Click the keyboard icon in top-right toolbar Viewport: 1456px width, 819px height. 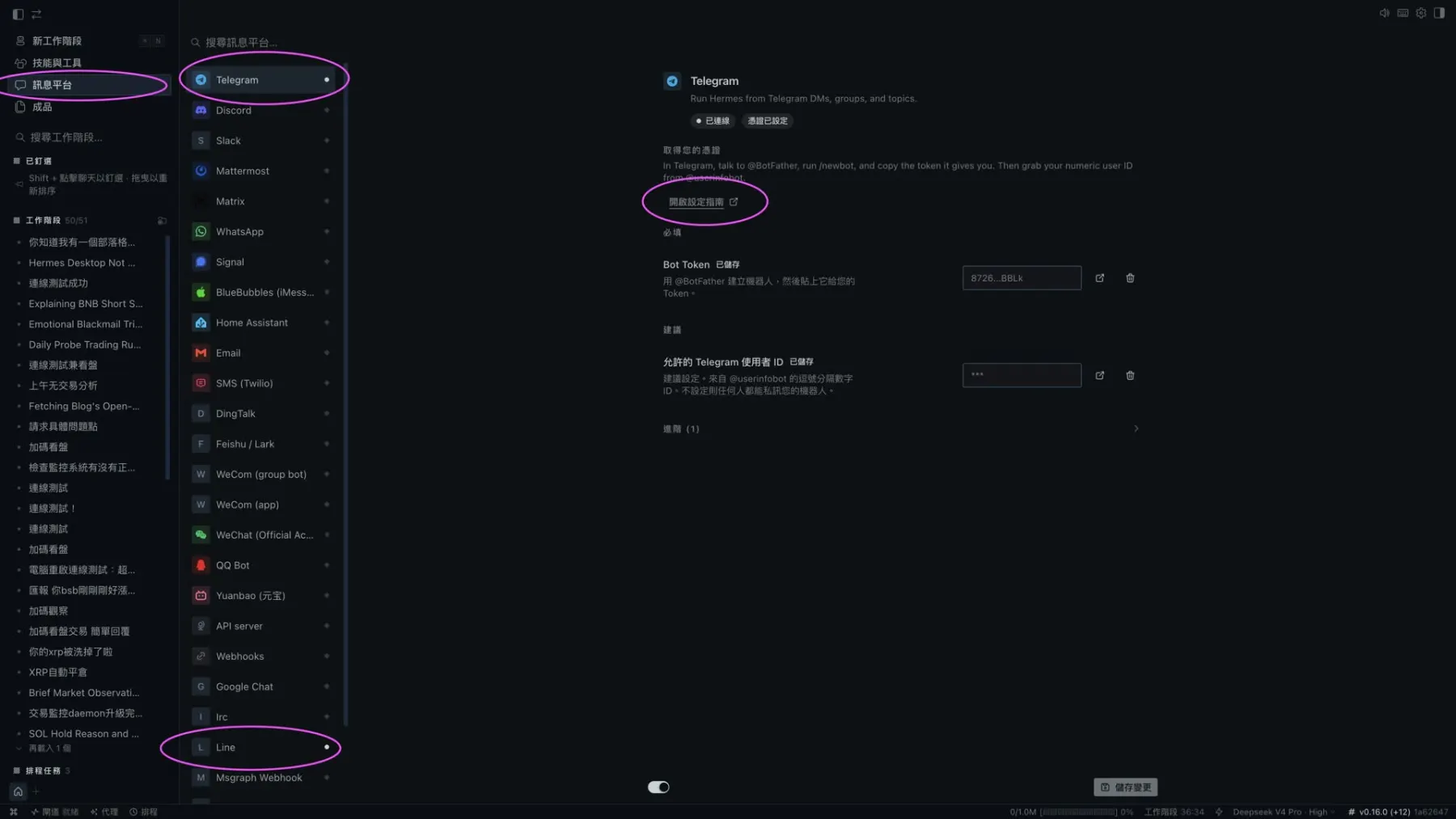(1403, 13)
